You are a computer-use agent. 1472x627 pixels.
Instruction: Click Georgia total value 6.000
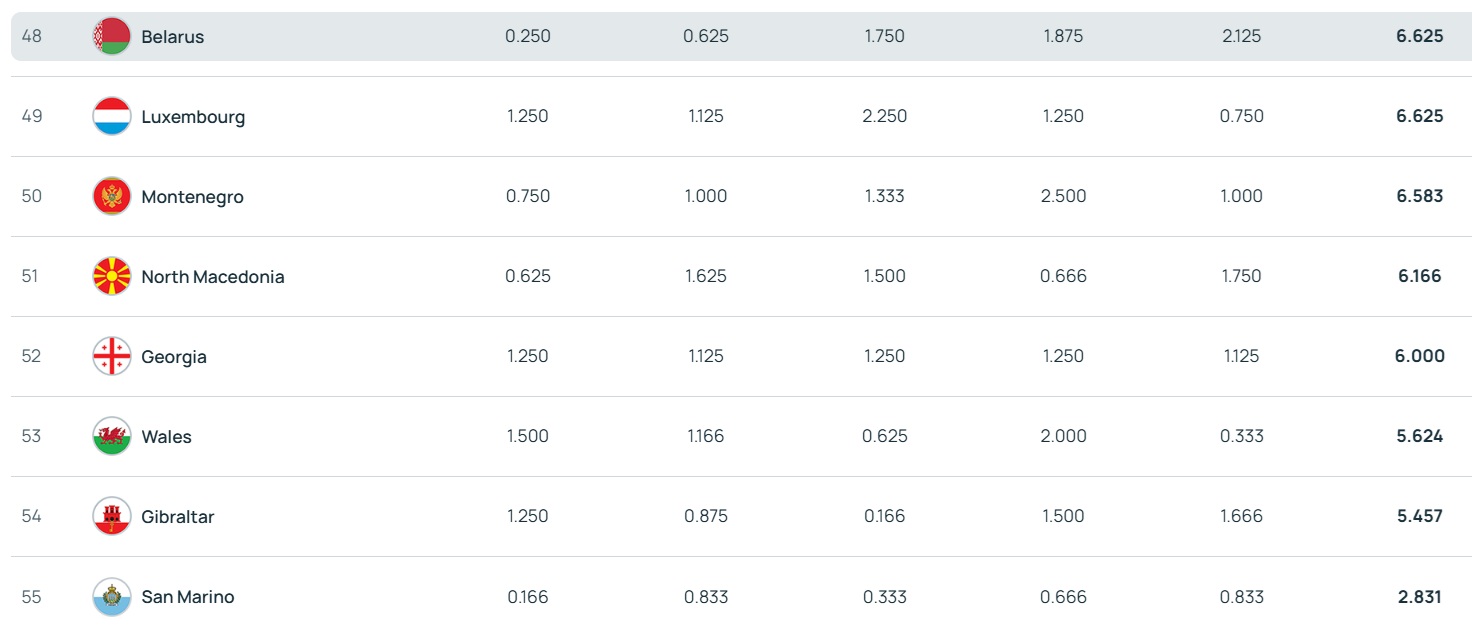[x=1420, y=356]
